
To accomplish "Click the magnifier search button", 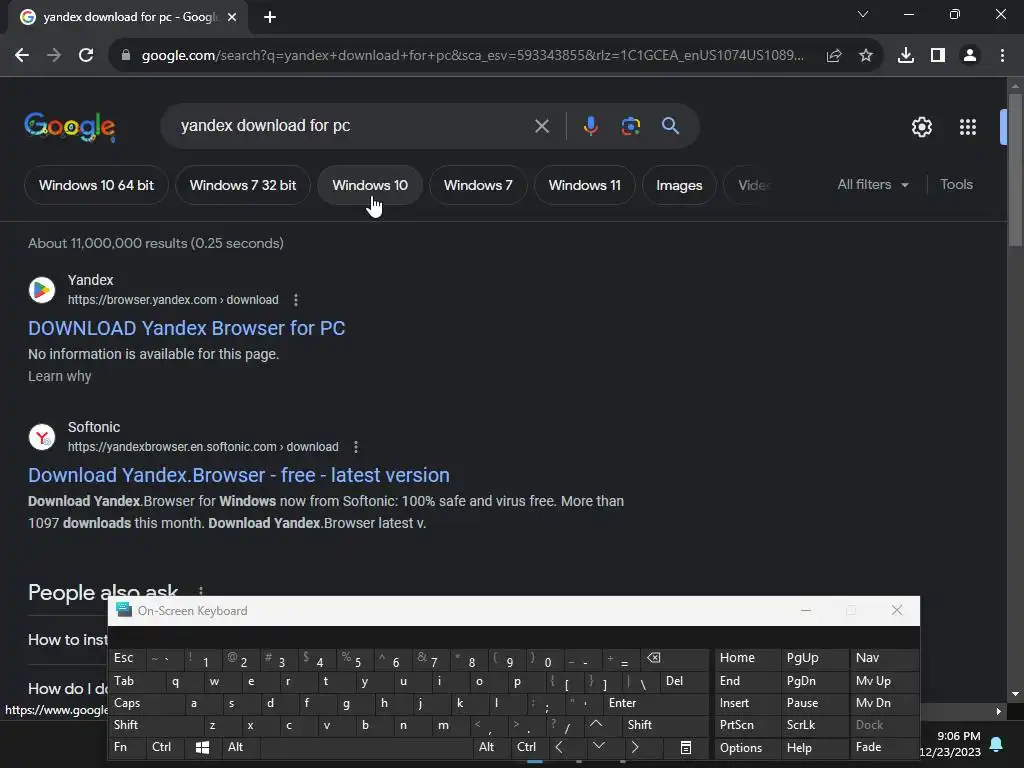I will click(671, 126).
